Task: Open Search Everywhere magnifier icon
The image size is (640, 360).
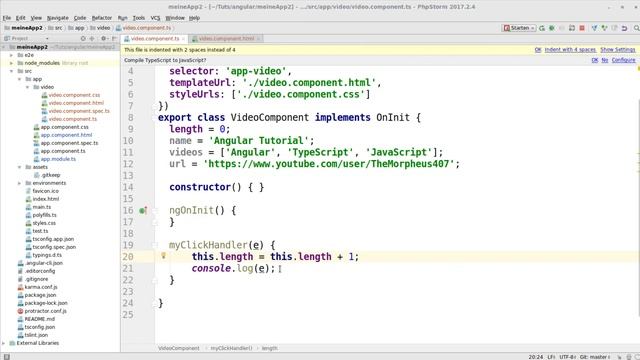Action: tap(636, 28)
